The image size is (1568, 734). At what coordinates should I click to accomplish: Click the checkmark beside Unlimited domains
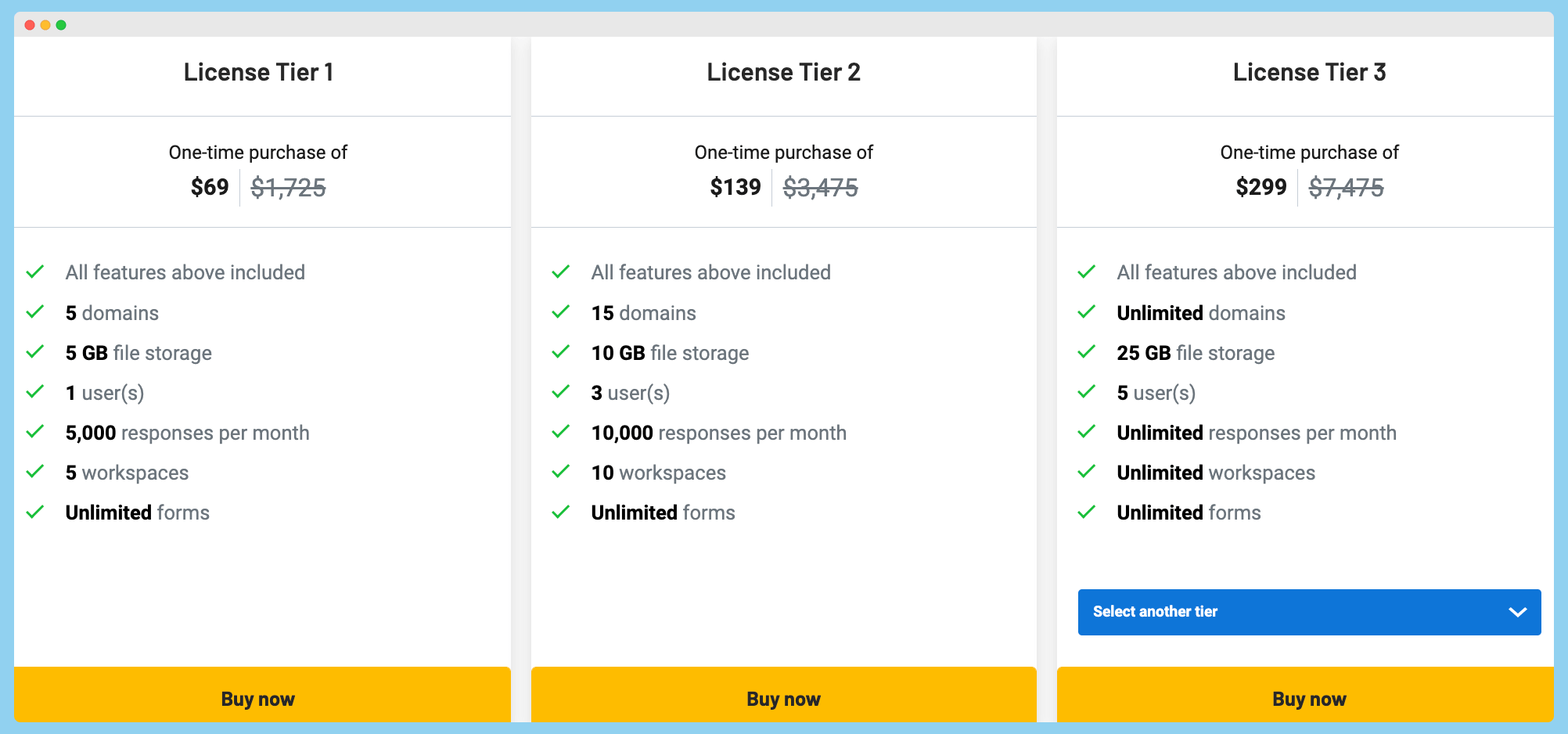pyautogui.click(x=1087, y=312)
